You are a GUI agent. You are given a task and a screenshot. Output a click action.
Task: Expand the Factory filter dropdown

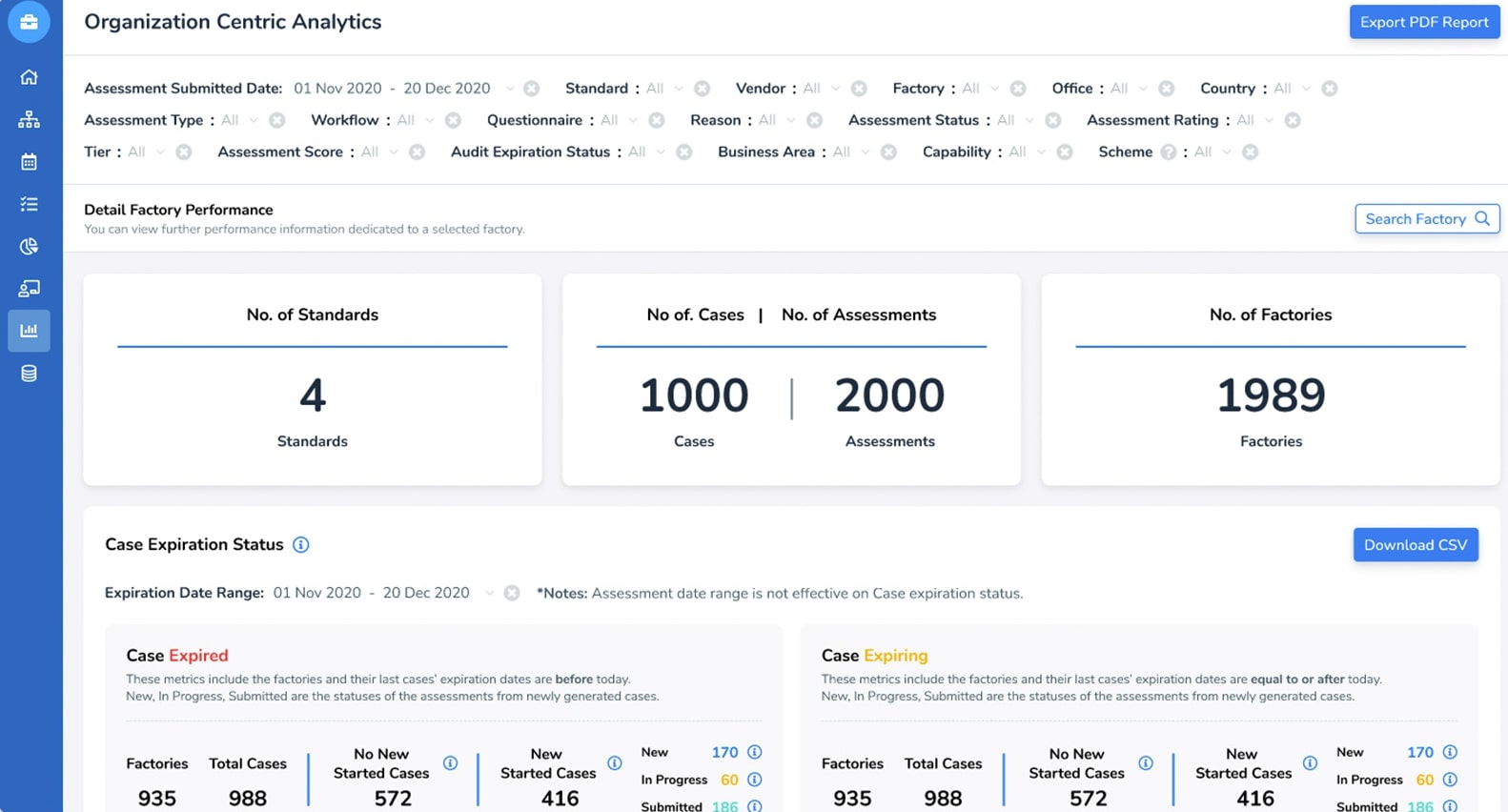point(995,89)
